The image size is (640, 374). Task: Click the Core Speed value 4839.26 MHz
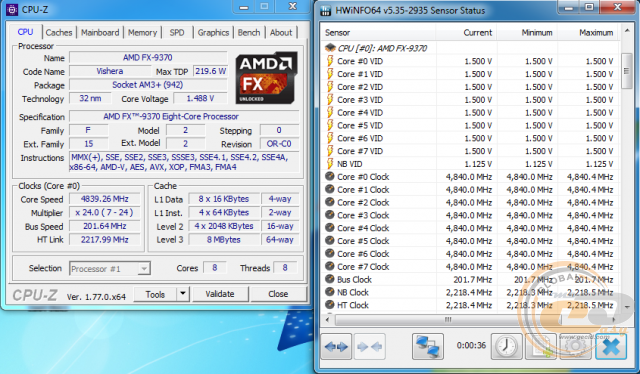[104, 199]
